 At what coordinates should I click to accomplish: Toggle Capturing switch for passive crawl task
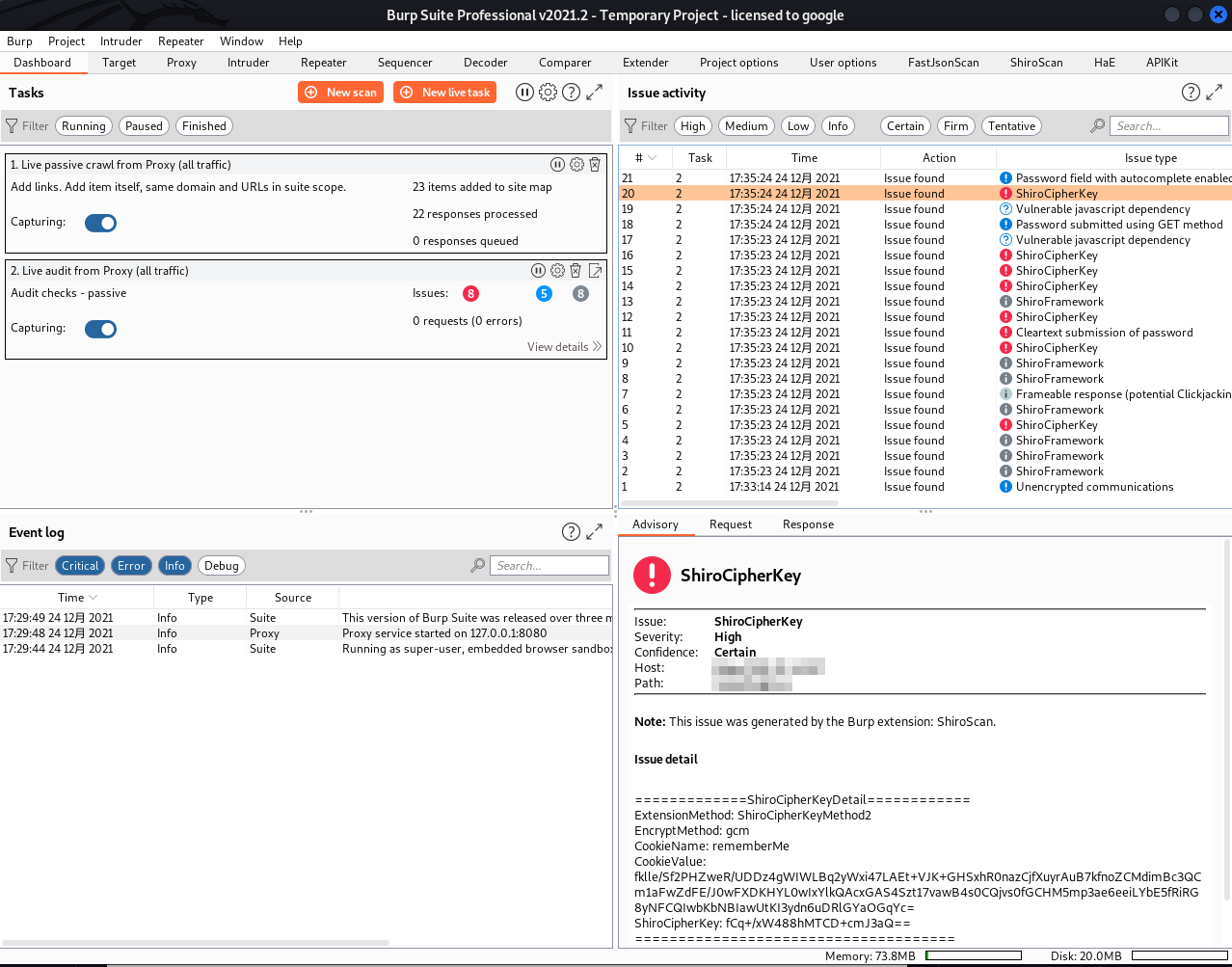coord(100,223)
